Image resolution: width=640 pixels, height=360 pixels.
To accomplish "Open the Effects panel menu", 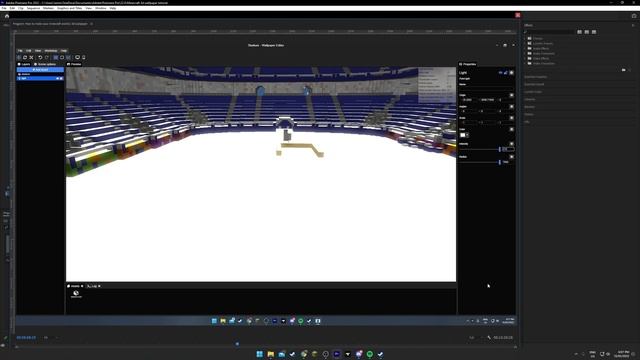I will (633, 25).
